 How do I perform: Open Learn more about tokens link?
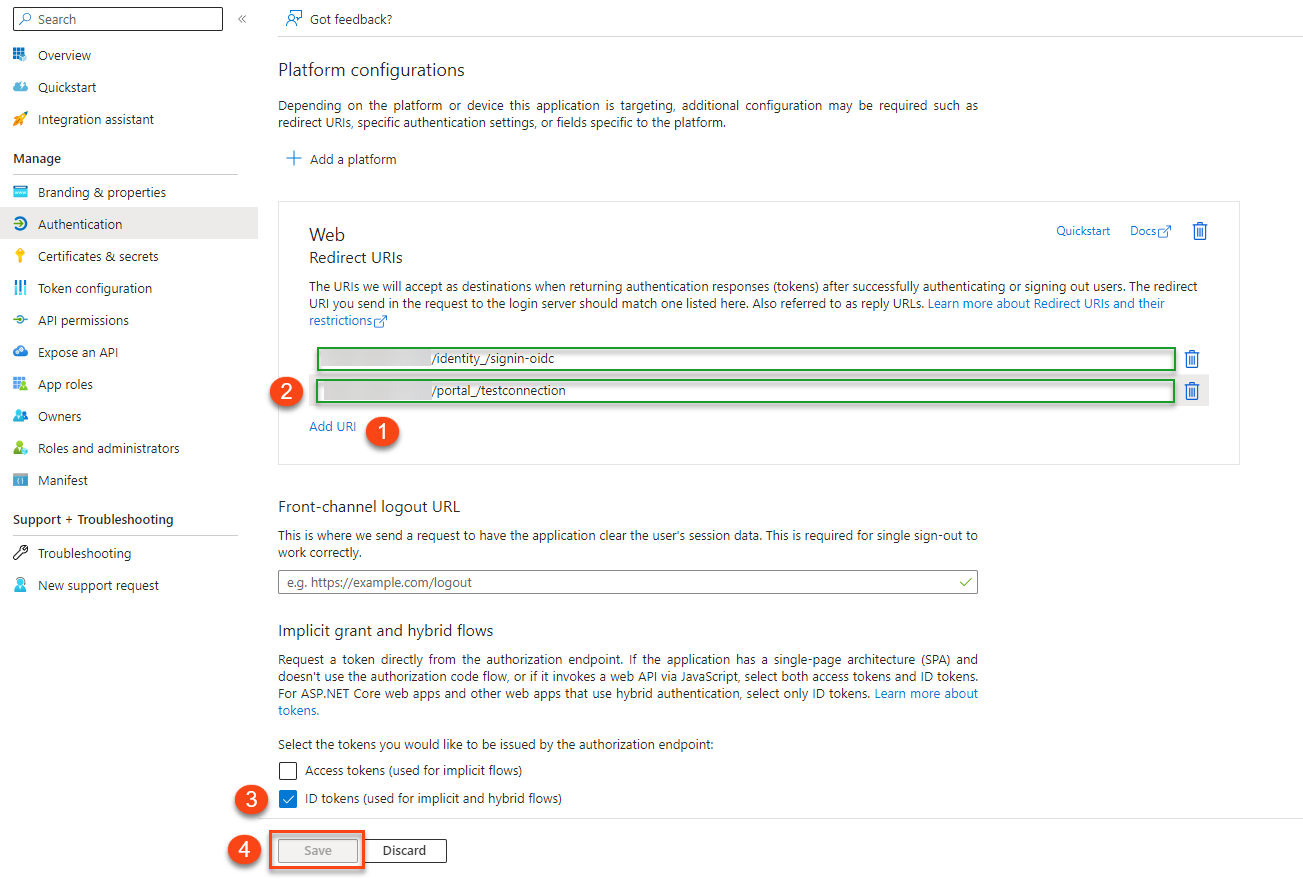[926, 693]
